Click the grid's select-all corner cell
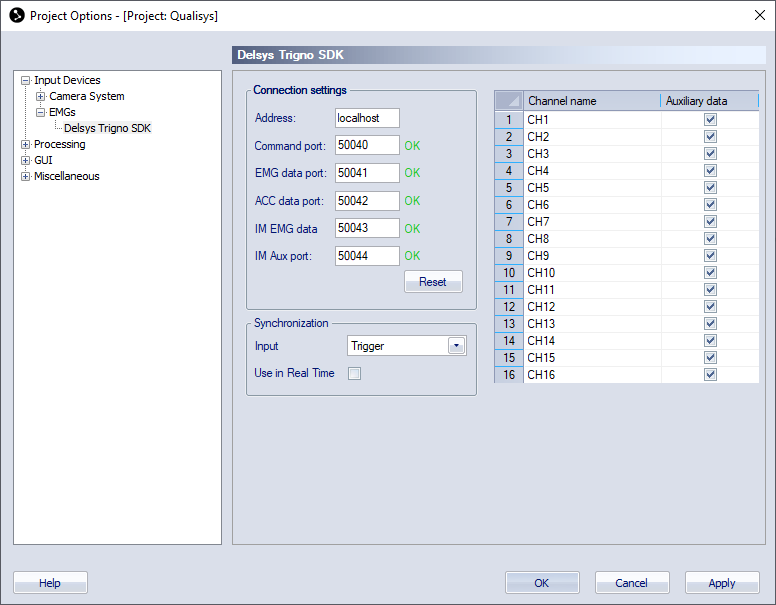This screenshot has height=605, width=776. coord(509,101)
